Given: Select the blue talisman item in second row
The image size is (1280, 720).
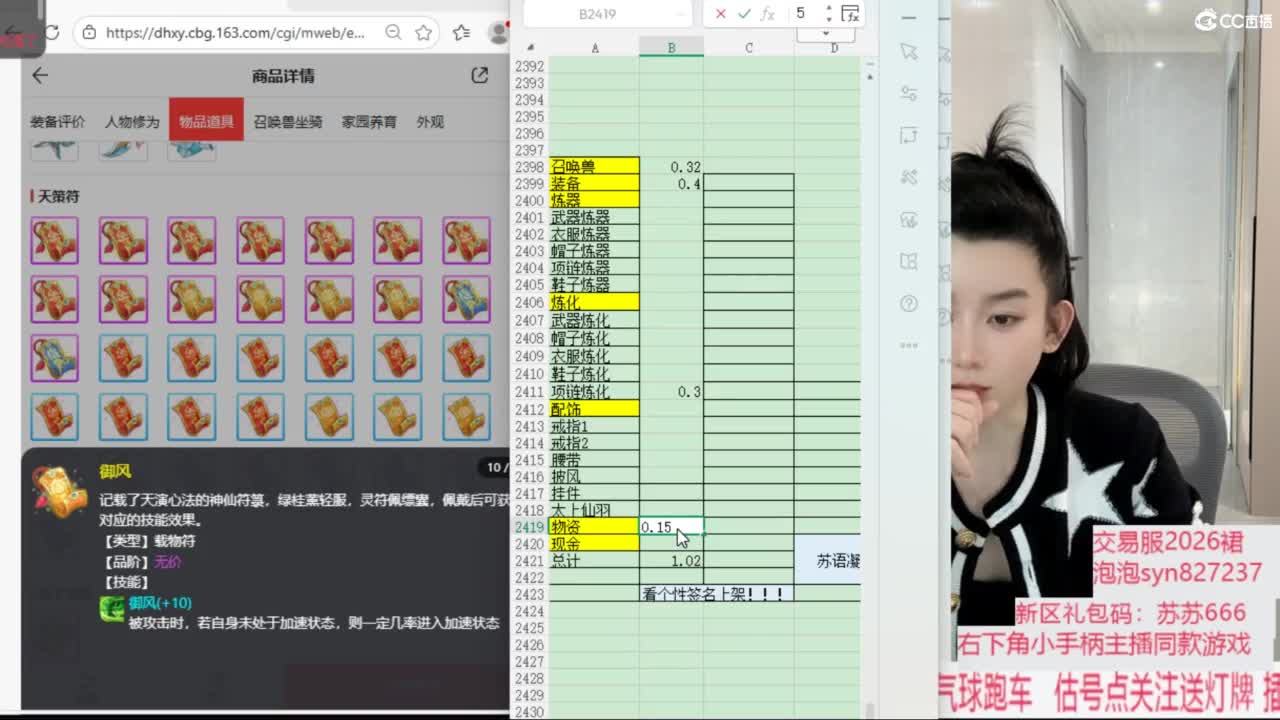Looking at the screenshot, I should pyautogui.click(x=466, y=299).
